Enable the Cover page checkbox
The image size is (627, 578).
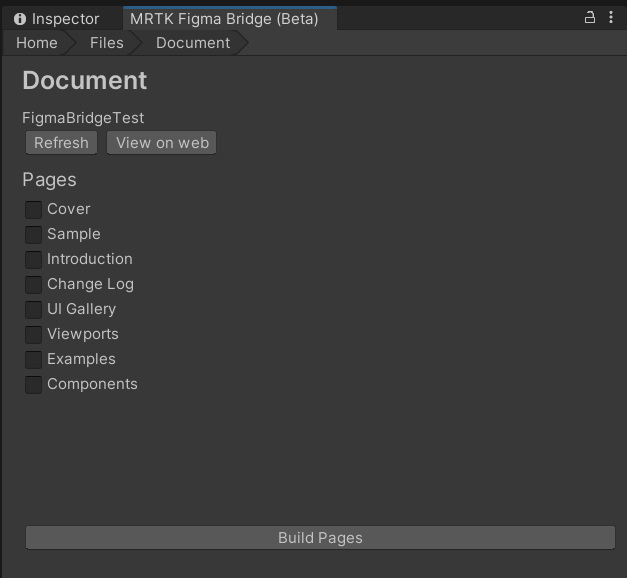click(x=34, y=210)
